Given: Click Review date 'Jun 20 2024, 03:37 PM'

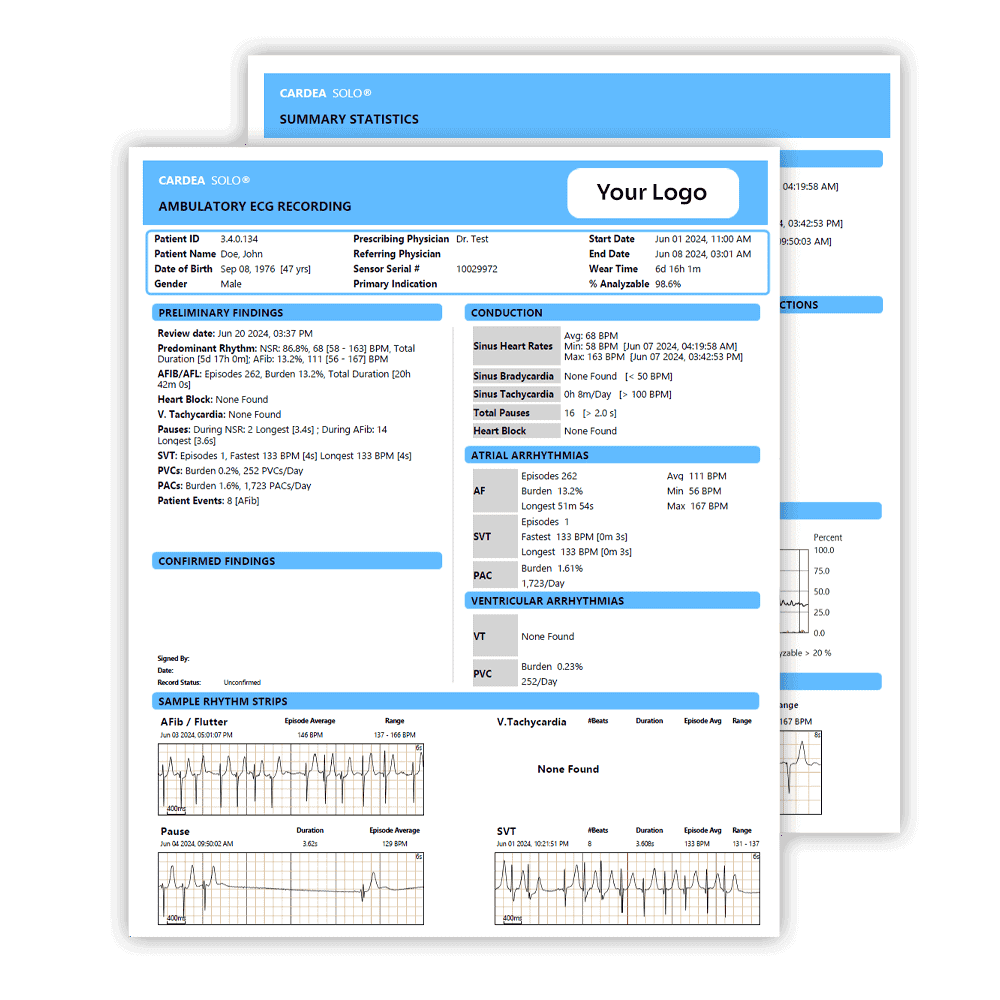Looking at the screenshot, I should pyautogui.click(x=265, y=334).
